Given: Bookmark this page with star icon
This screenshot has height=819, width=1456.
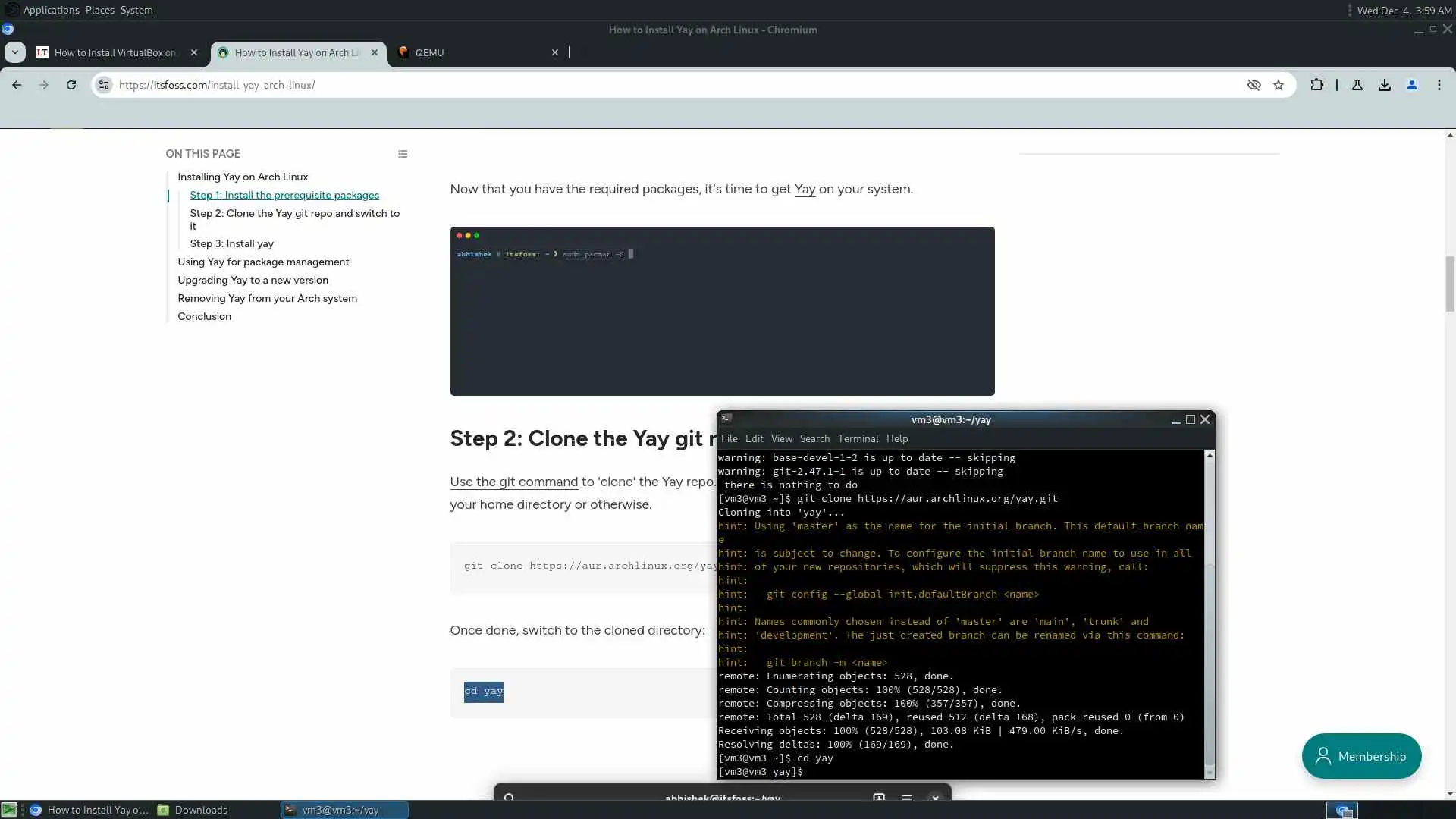Looking at the screenshot, I should click(x=1279, y=85).
